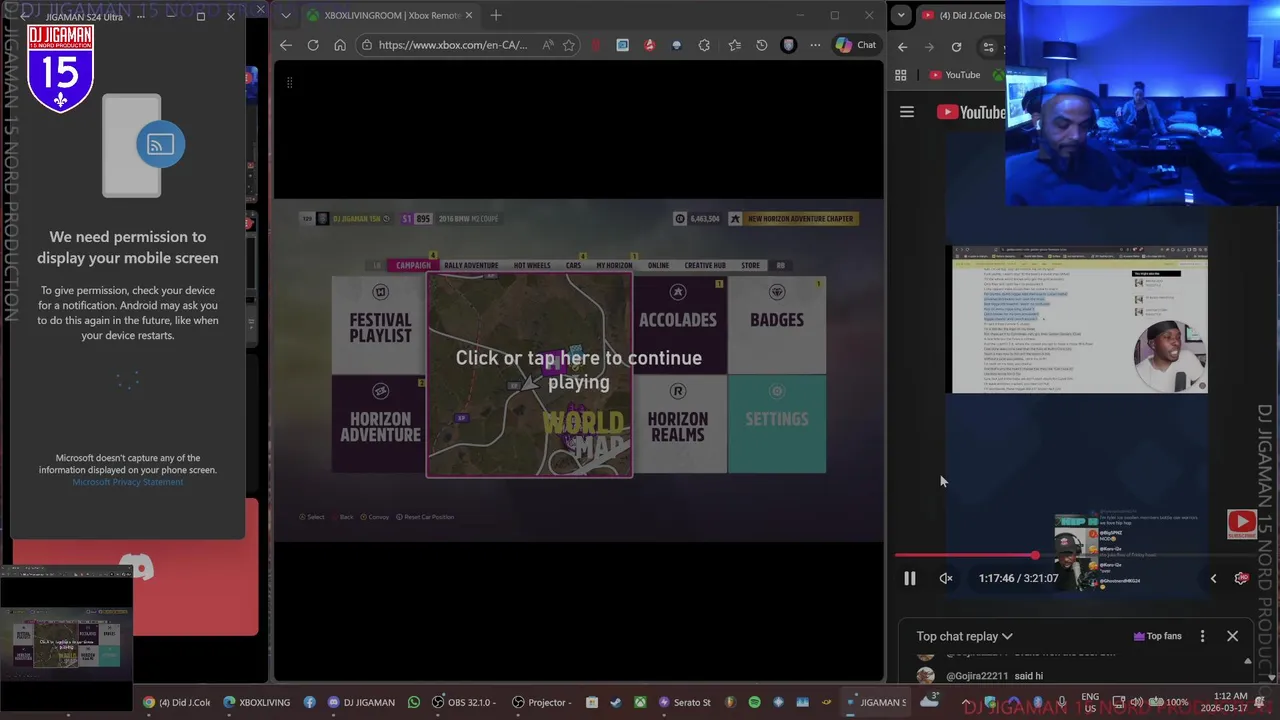The height and width of the screenshot is (720, 1280).
Task: Open Forza Settings tile
Action: coord(777,424)
